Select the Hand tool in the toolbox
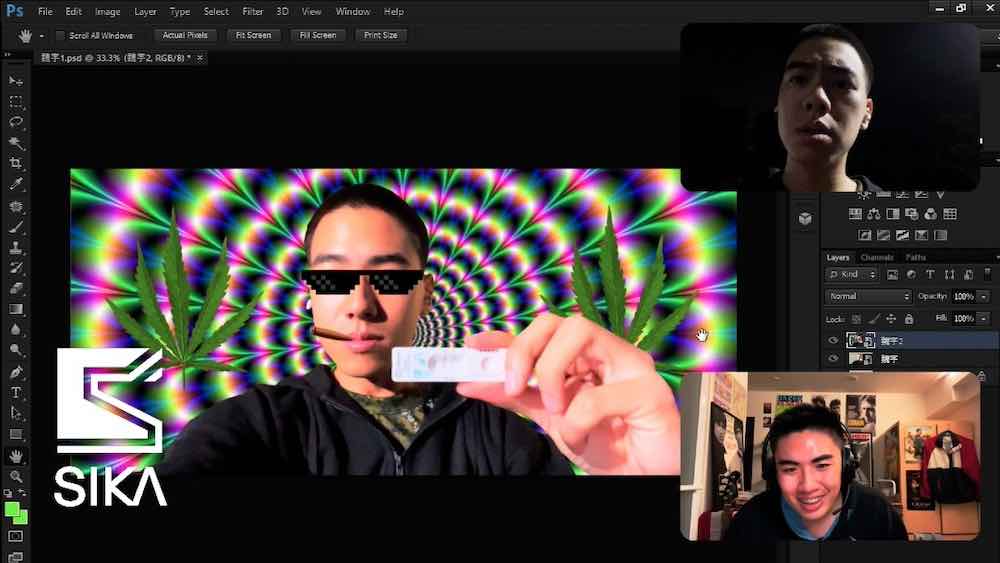1000x563 pixels. coord(16,456)
